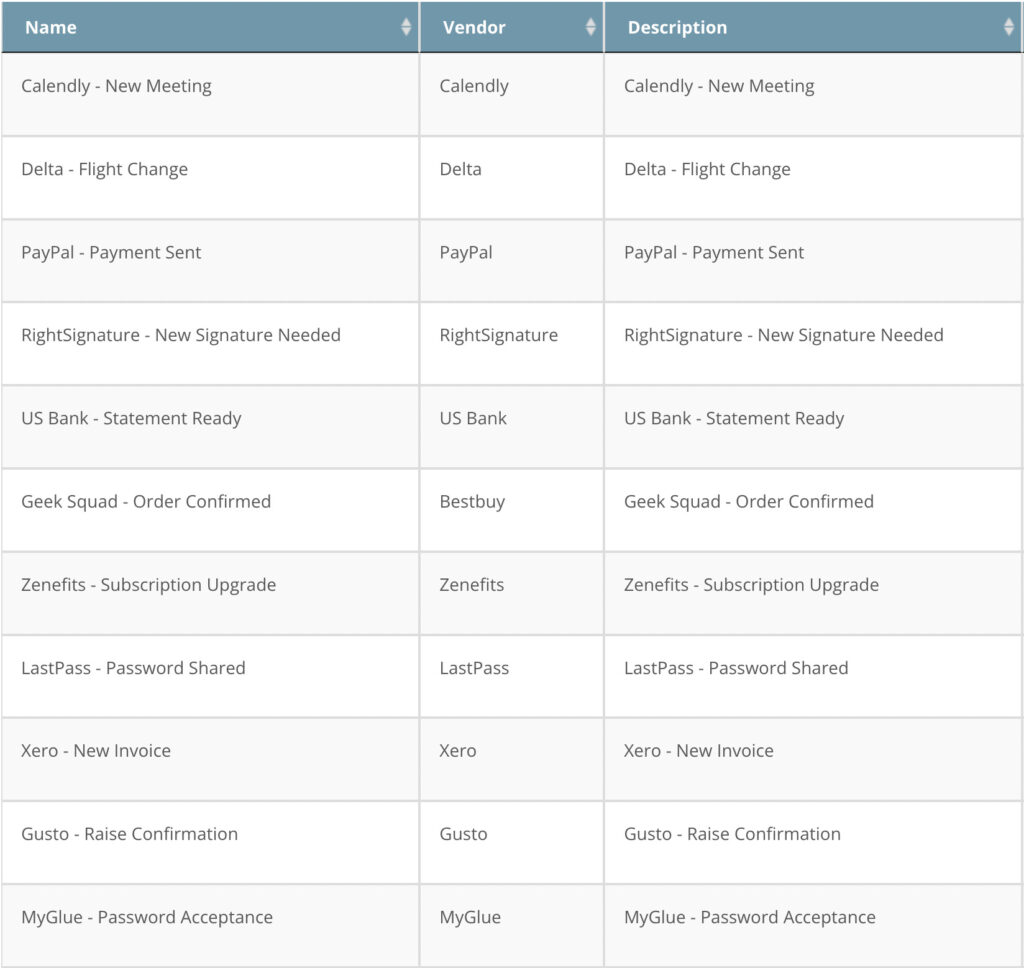Click the Geek Squad - Order Confirmed name
This screenshot has height=968, width=1024.
point(146,501)
